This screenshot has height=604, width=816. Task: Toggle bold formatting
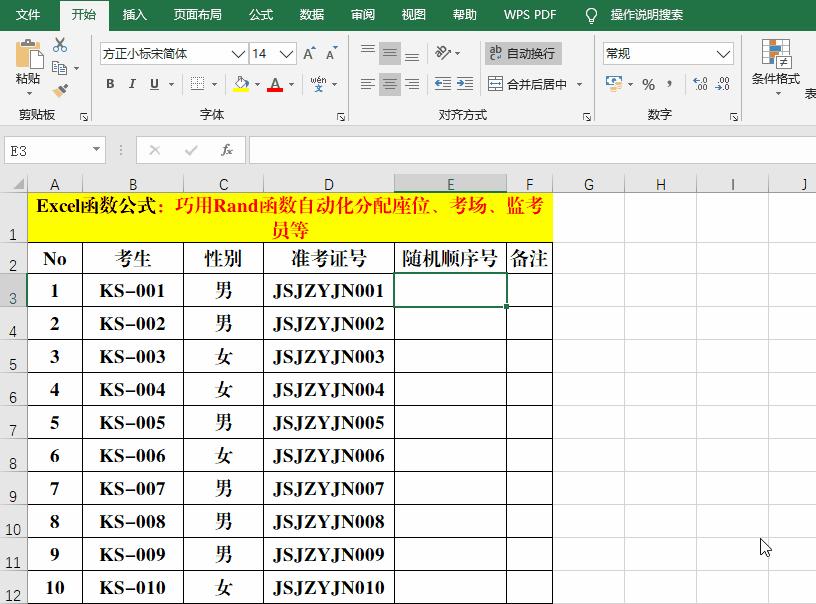coord(110,84)
